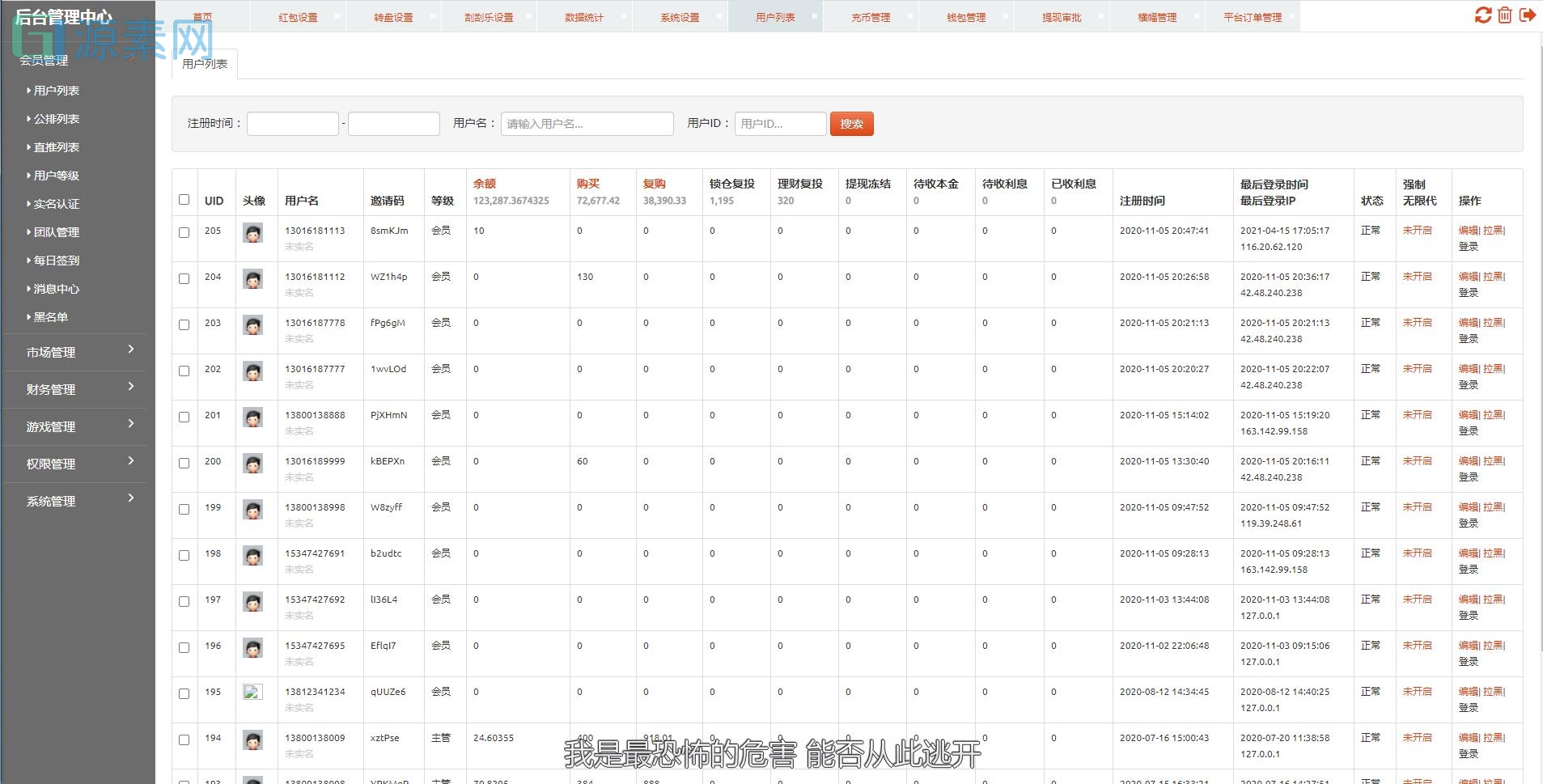Screen dimensions: 1543x784
Task: Click the avatar thumbnail of user UID 205
Action: click(x=254, y=233)
